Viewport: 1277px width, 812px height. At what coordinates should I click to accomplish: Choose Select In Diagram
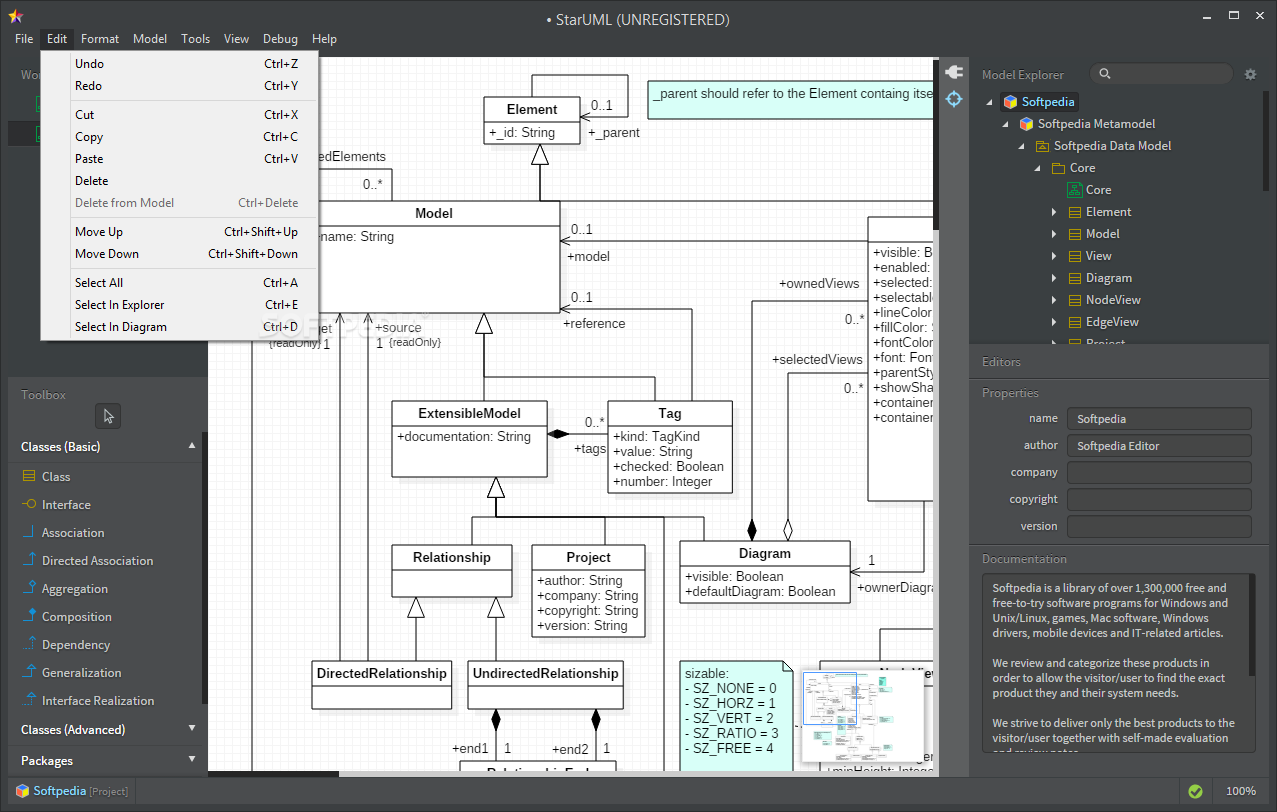point(180,327)
